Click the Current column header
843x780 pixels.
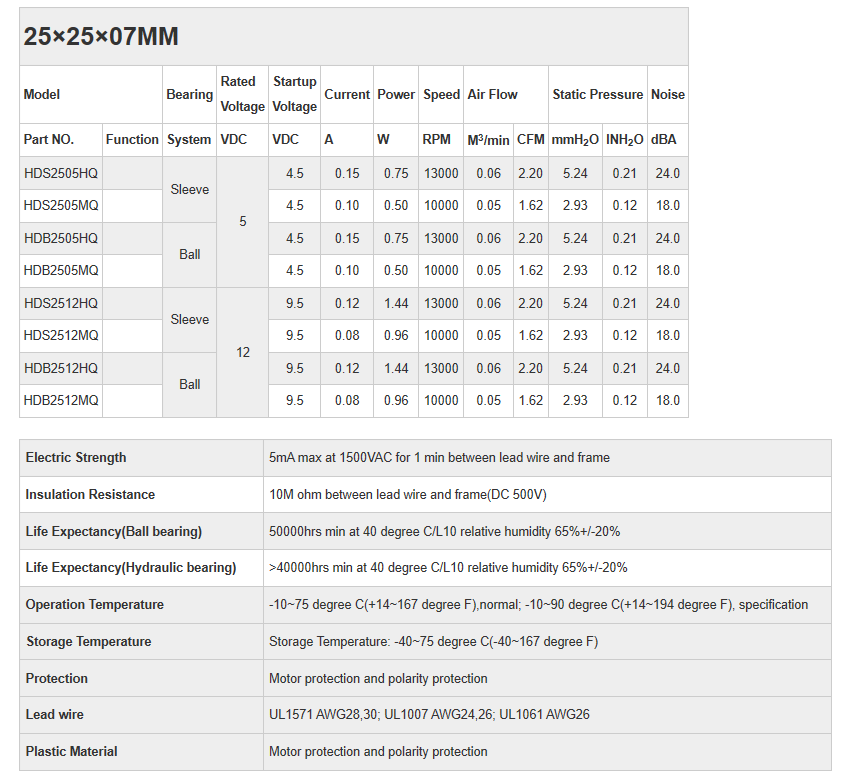[x=347, y=95]
